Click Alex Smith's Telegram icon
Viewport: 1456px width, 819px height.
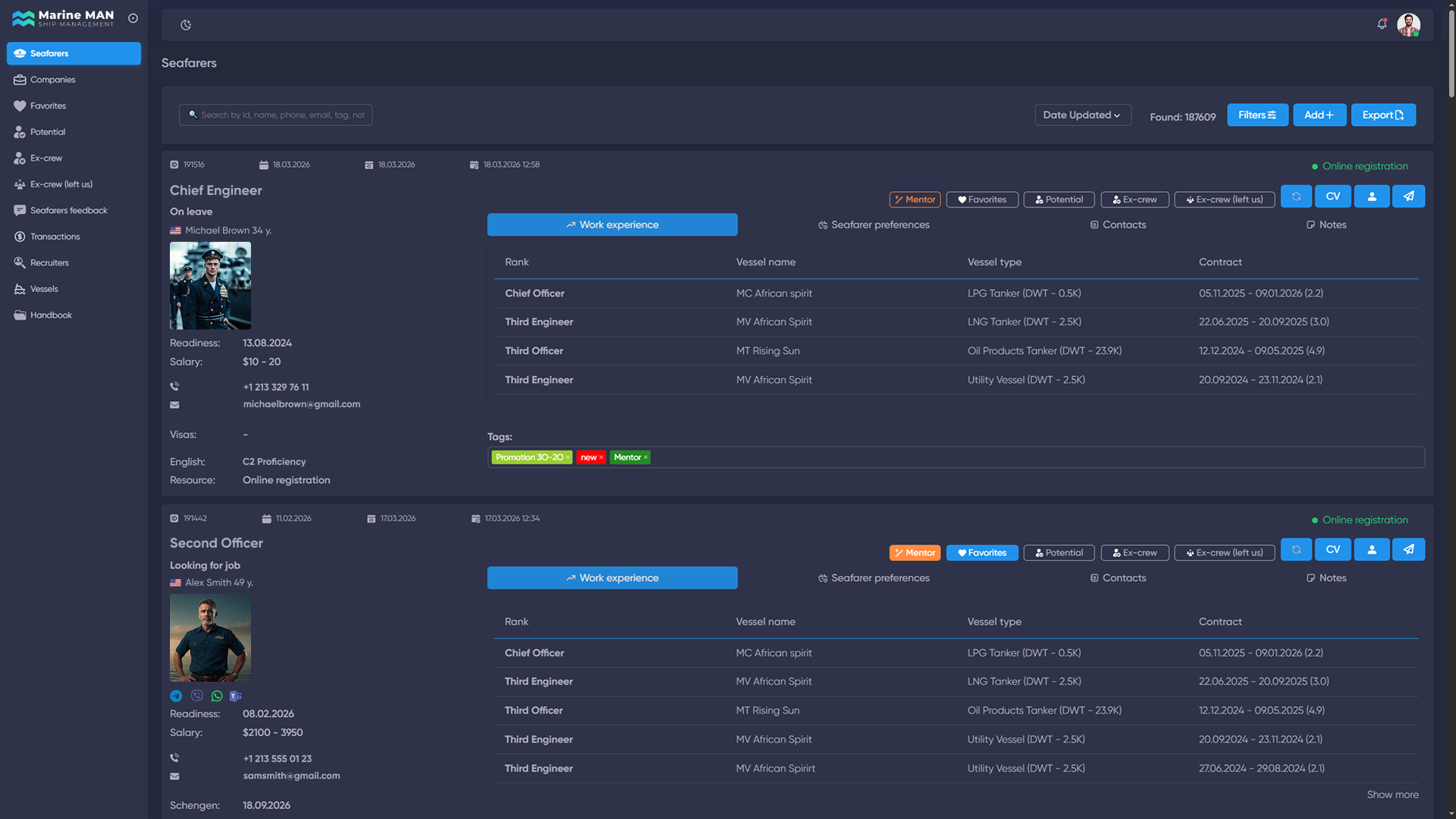(176, 696)
